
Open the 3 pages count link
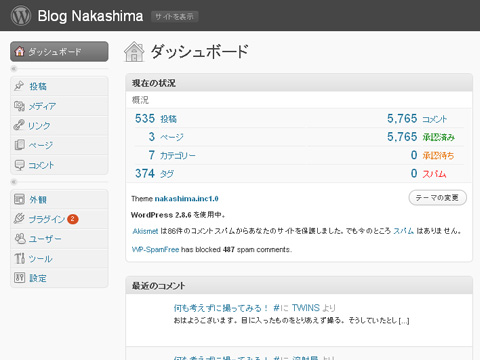coord(152,137)
